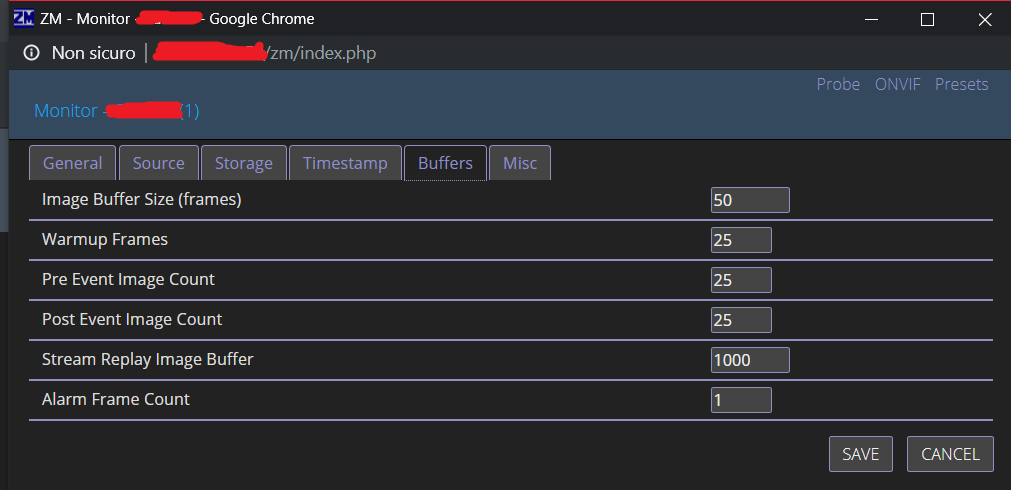
Task: Maximize the Chrome window
Action: coord(927,20)
